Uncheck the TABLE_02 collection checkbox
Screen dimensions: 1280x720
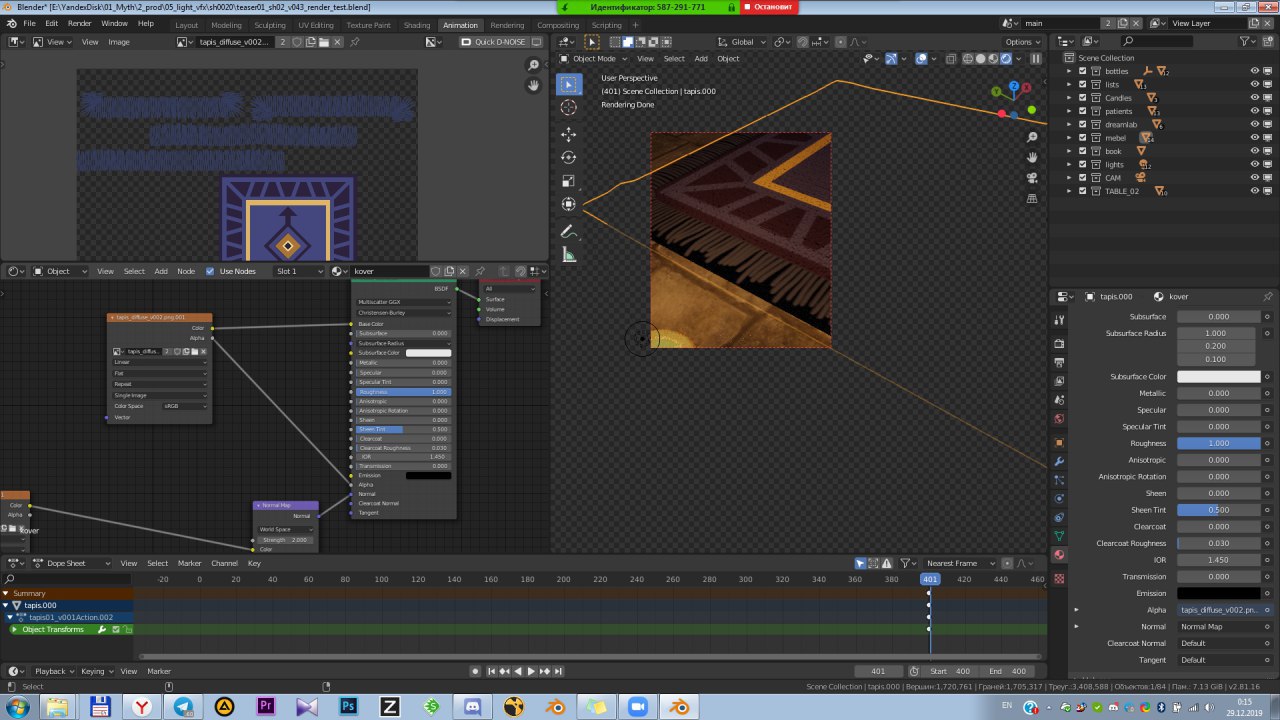(1082, 191)
